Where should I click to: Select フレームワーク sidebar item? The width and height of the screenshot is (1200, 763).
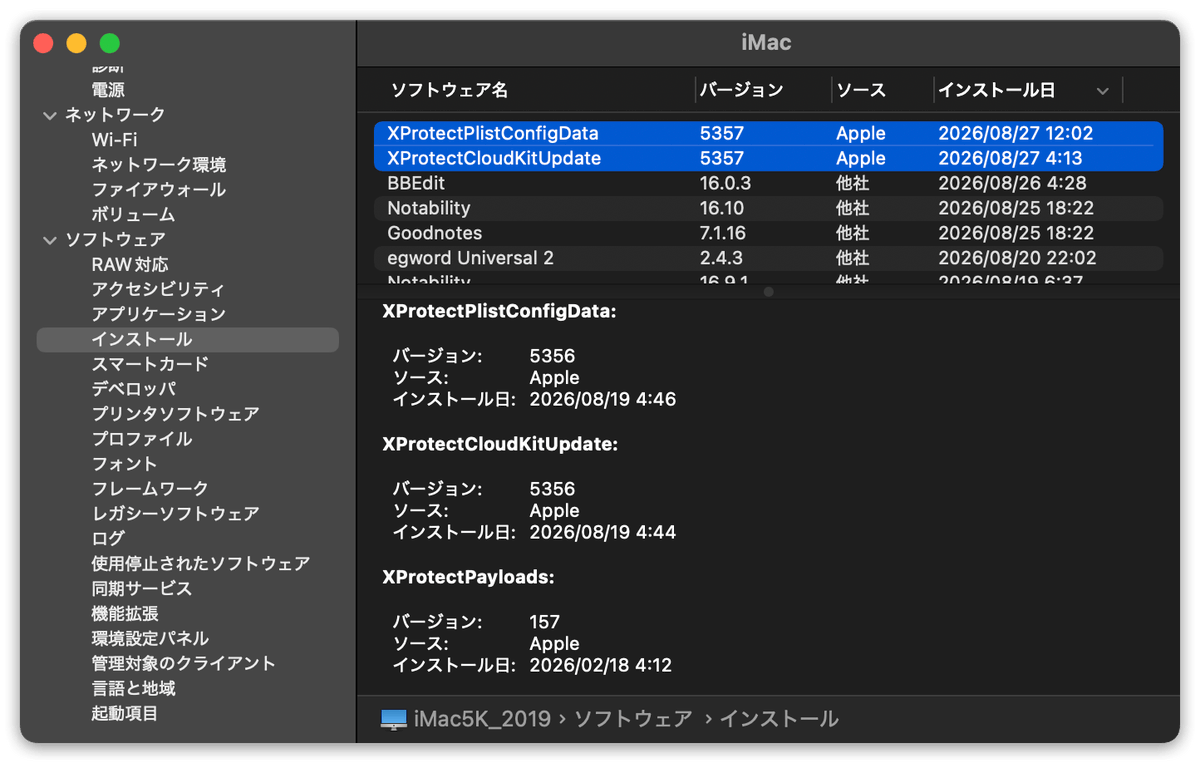click(150, 489)
